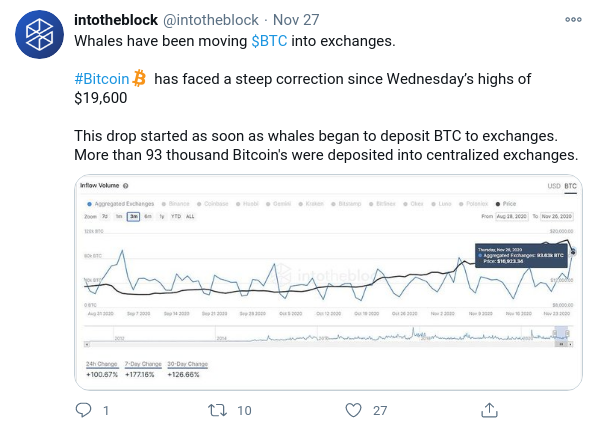This screenshot has width=598, height=429.
Task: Open the #Bitcoin hashtag link
Action: [x=102, y=79]
